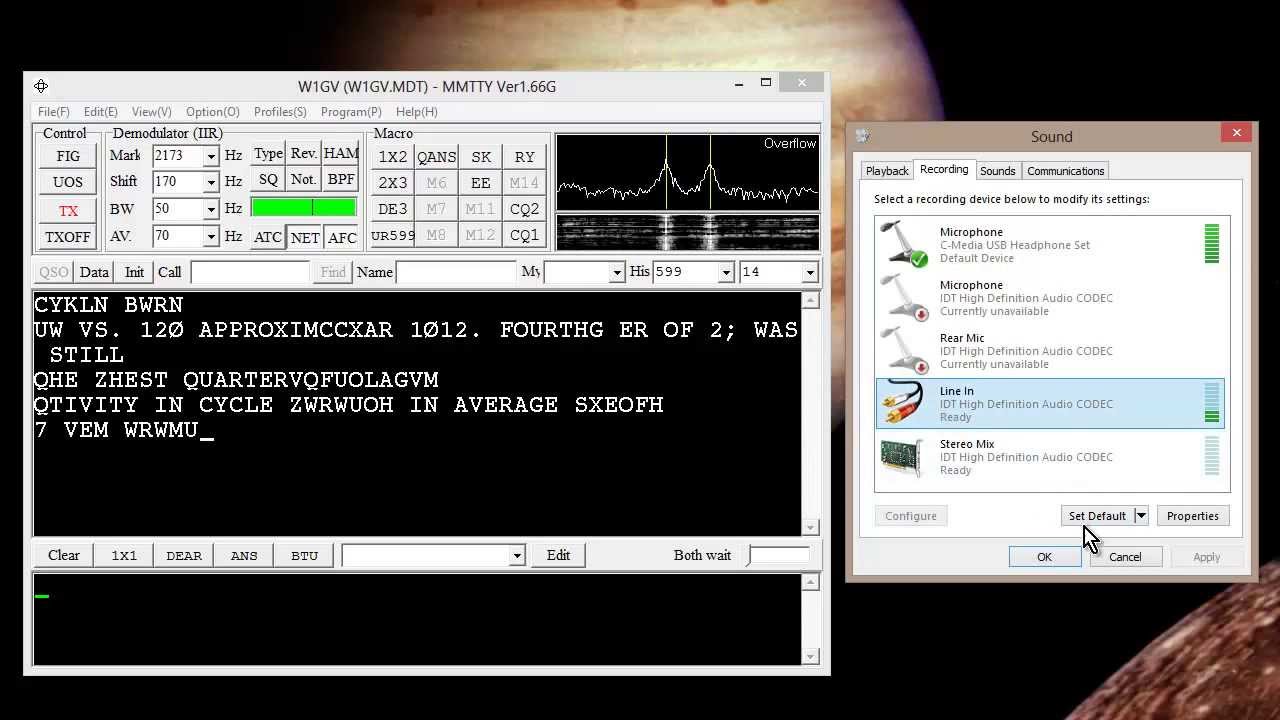The height and width of the screenshot is (720, 1280).
Task: Toggle the BPF band pass filter
Action: click(x=341, y=180)
